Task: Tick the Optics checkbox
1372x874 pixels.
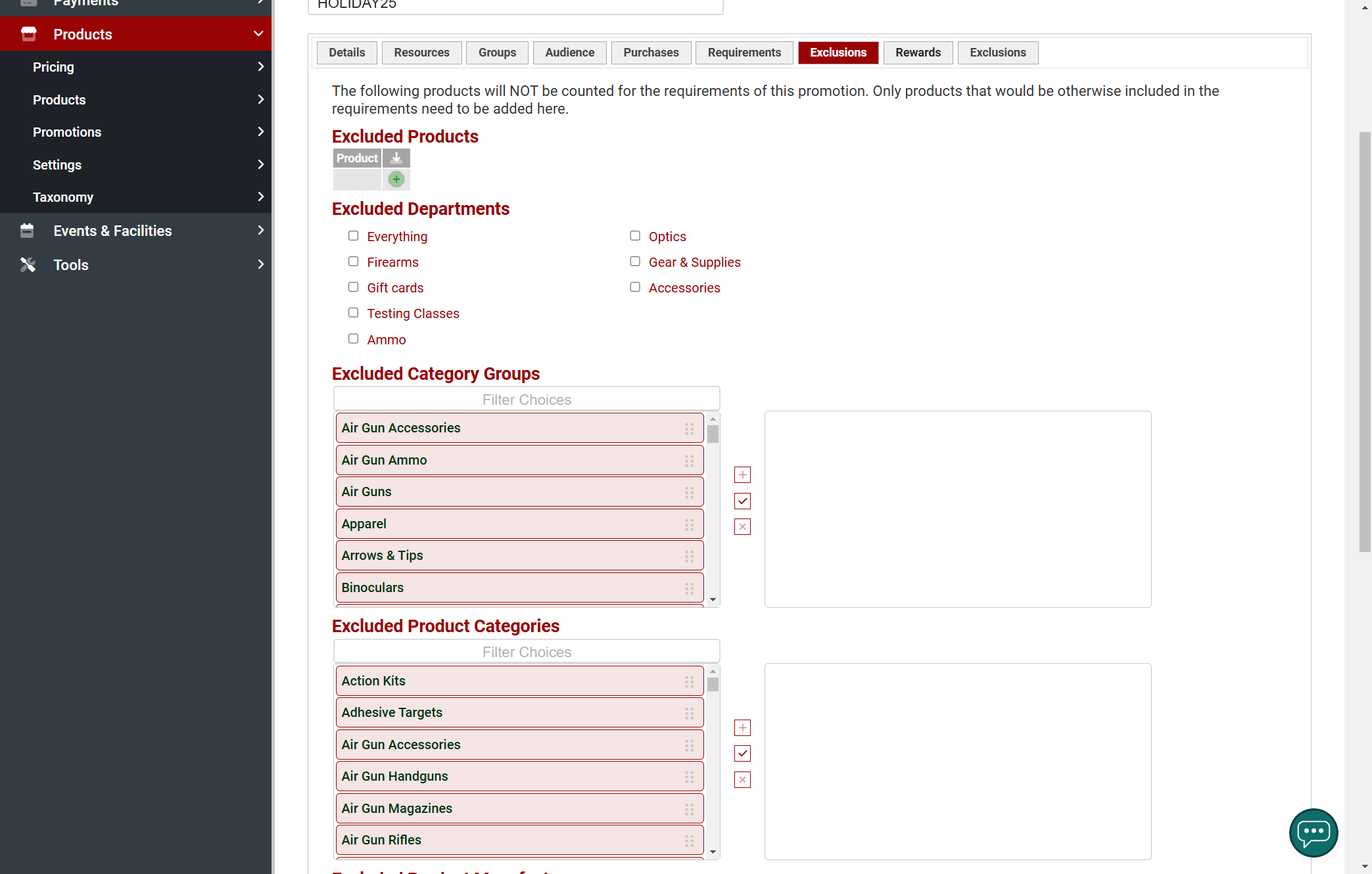Action: tap(635, 236)
